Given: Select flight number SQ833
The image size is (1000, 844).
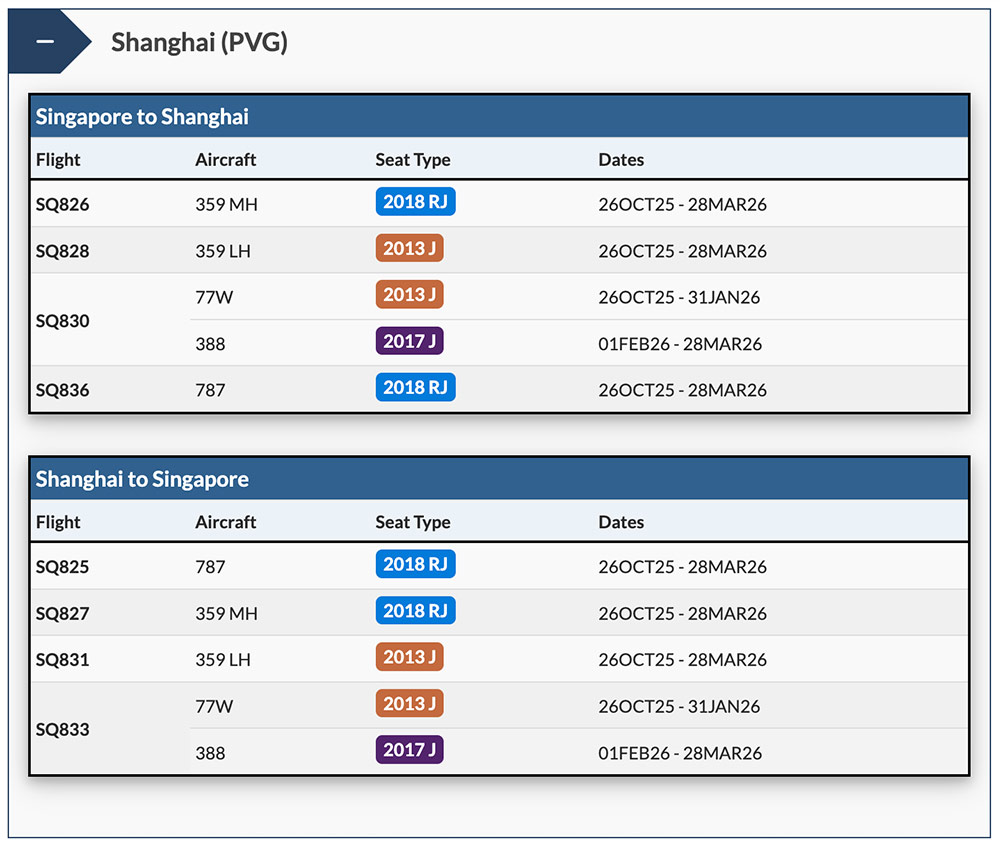Looking at the screenshot, I should pos(62,730).
